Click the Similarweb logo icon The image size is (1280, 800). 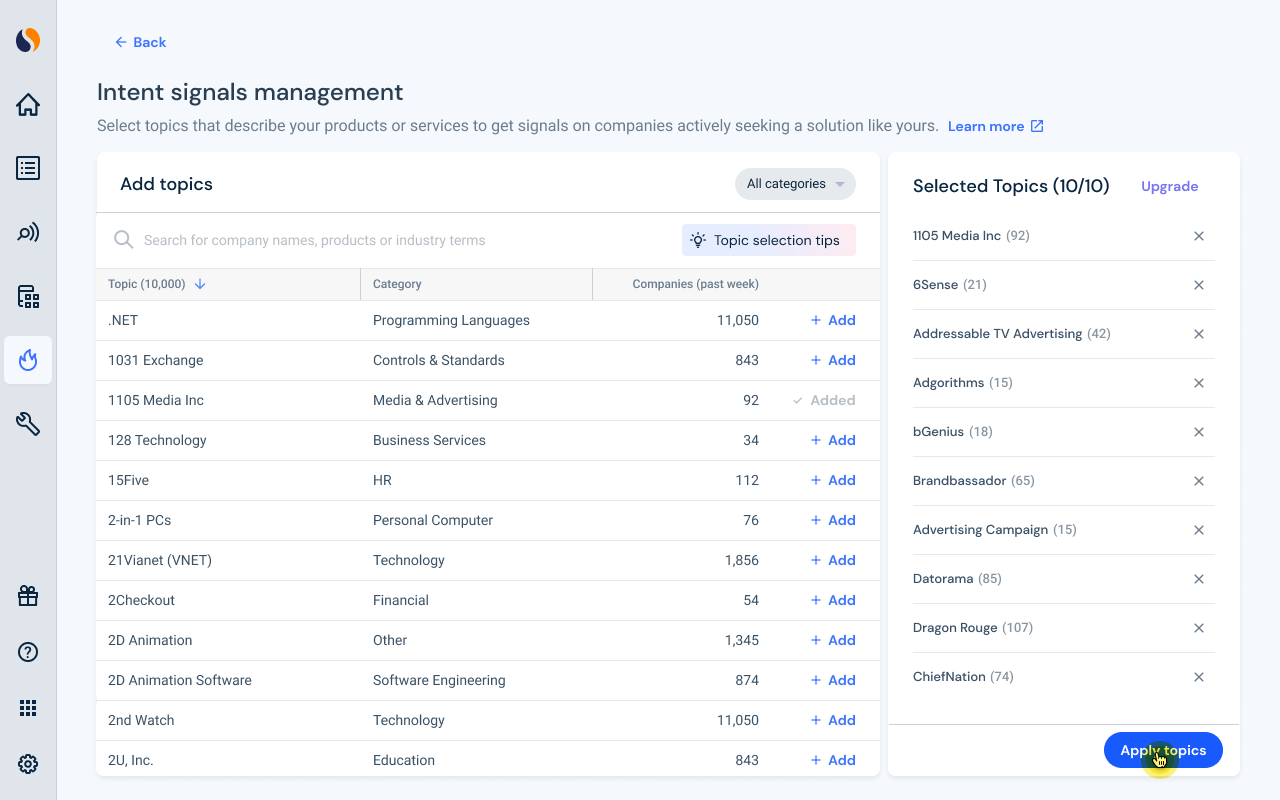click(x=28, y=40)
